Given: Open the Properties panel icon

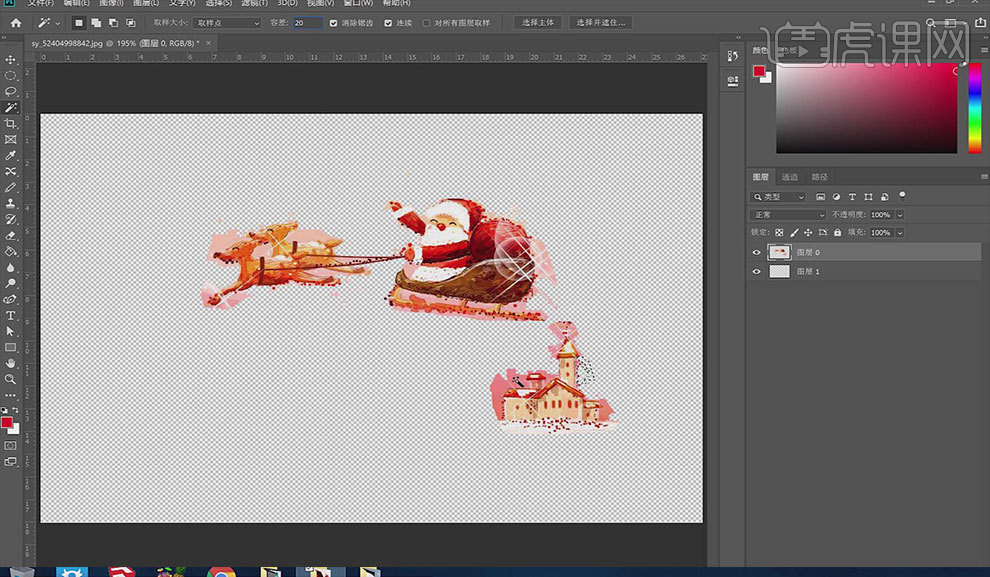Looking at the screenshot, I should [x=732, y=80].
